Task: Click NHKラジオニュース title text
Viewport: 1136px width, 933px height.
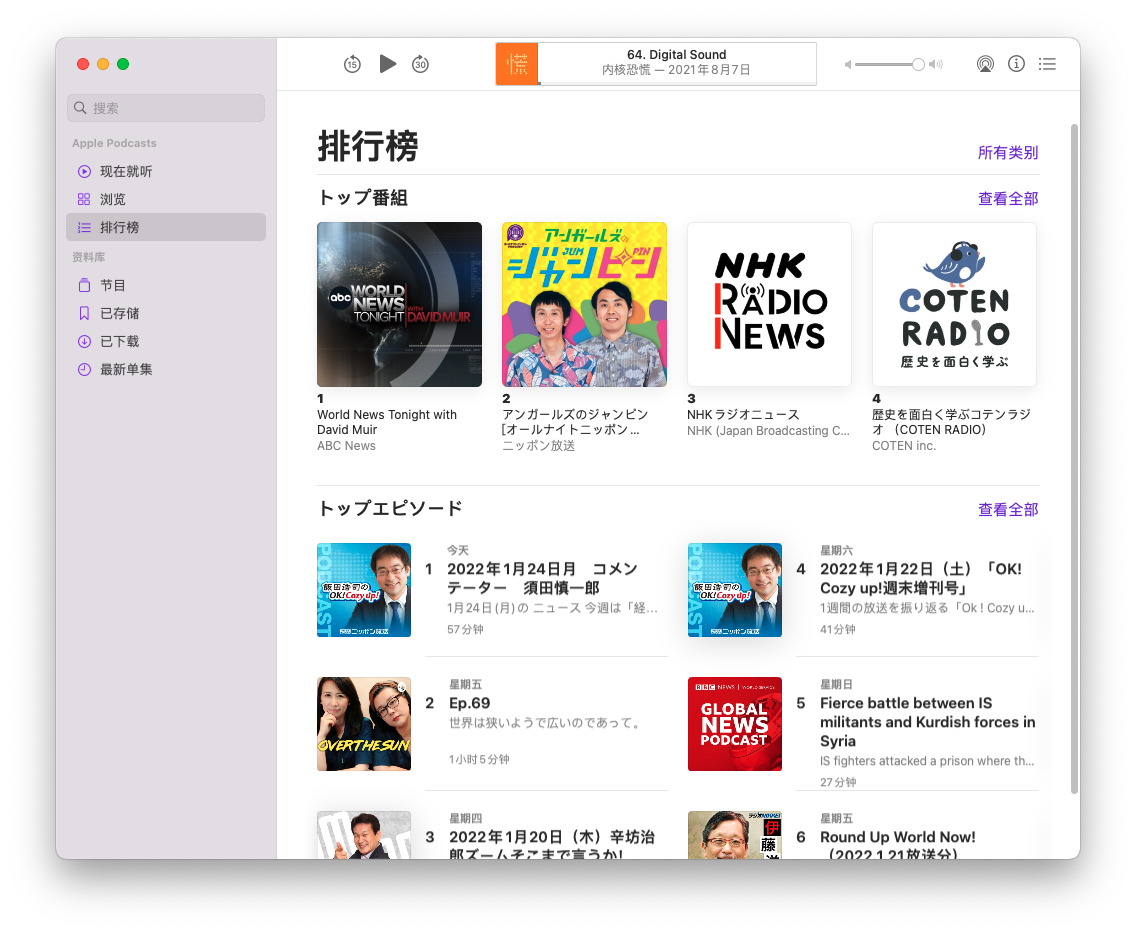Action: pyautogui.click(x=743, y=414)
